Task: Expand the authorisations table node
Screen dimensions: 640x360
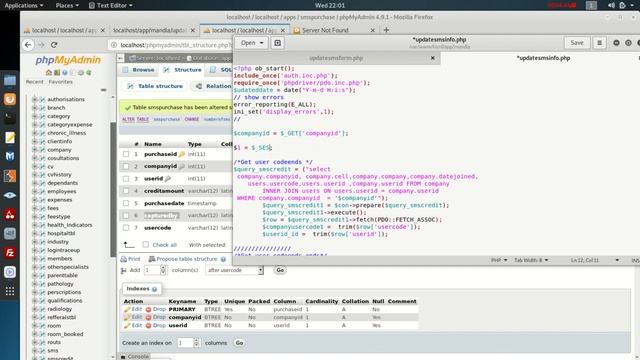Action: click(x=35, y=99)
